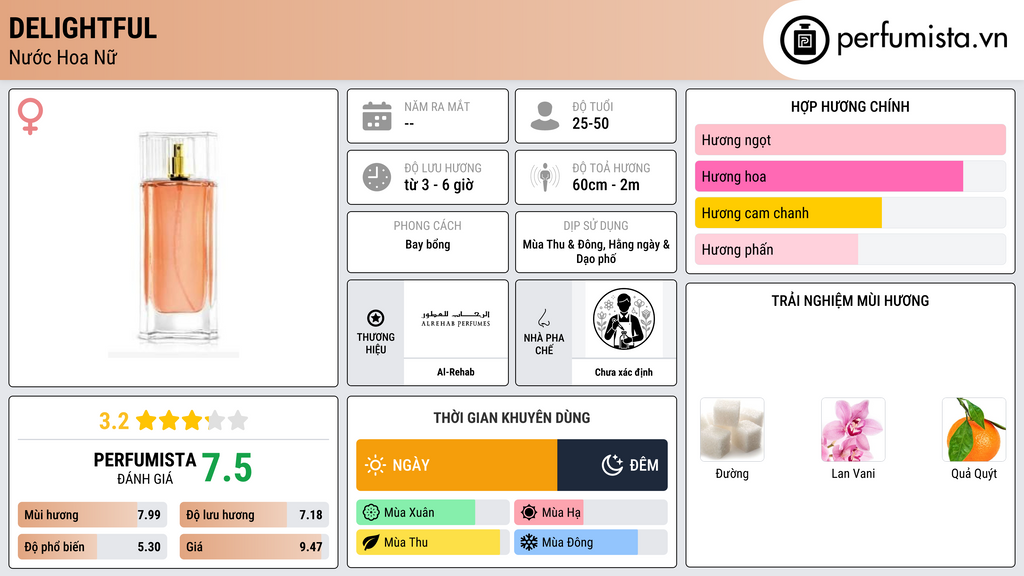Viewport: 1024px width, 576px height.
Task: Click the Al-Rehab brand name label
Action: click(x=456, y=372)
